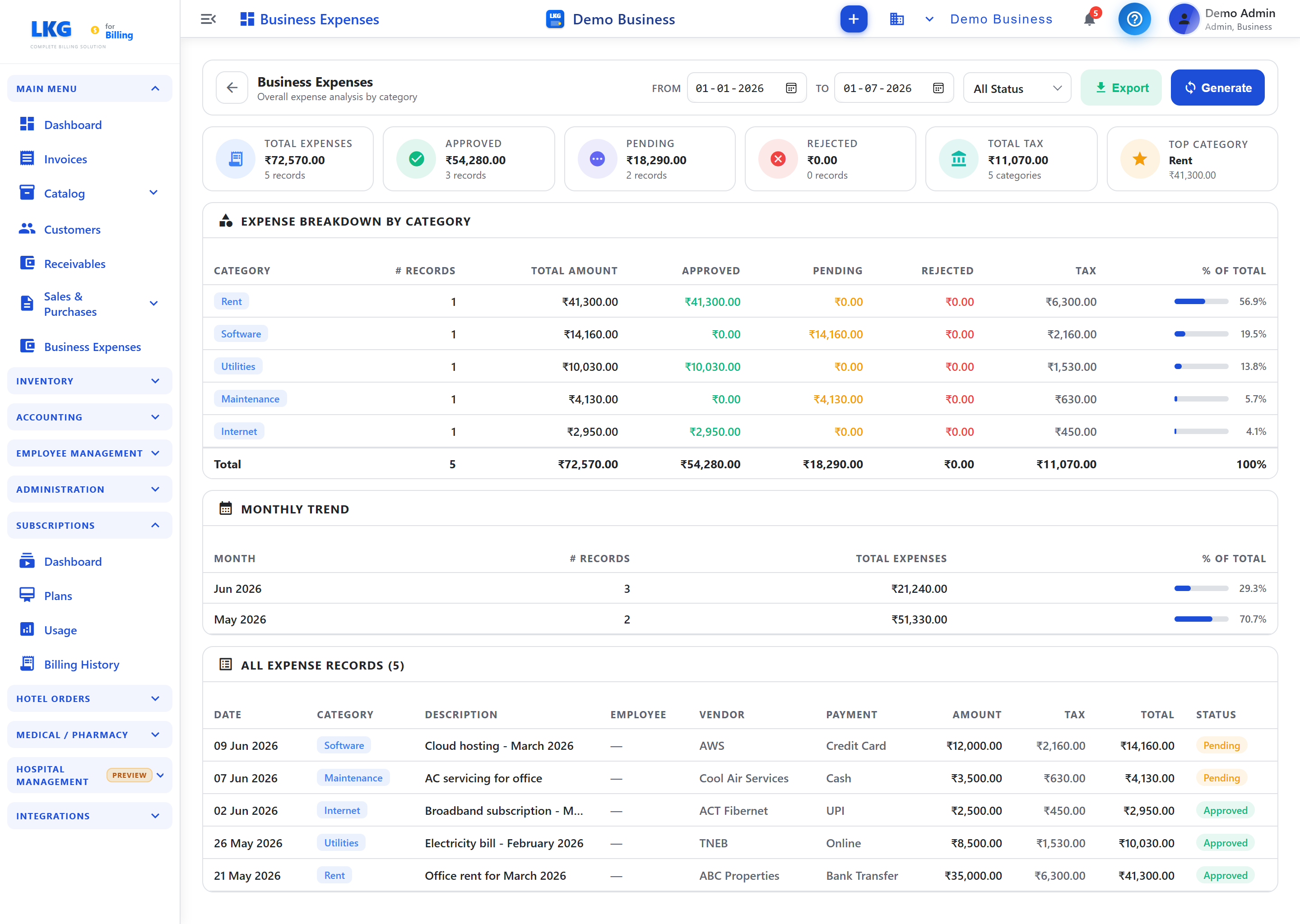Expand the Catalog submenu
Screen dimensions: 1300x924
tap(153, 193)
